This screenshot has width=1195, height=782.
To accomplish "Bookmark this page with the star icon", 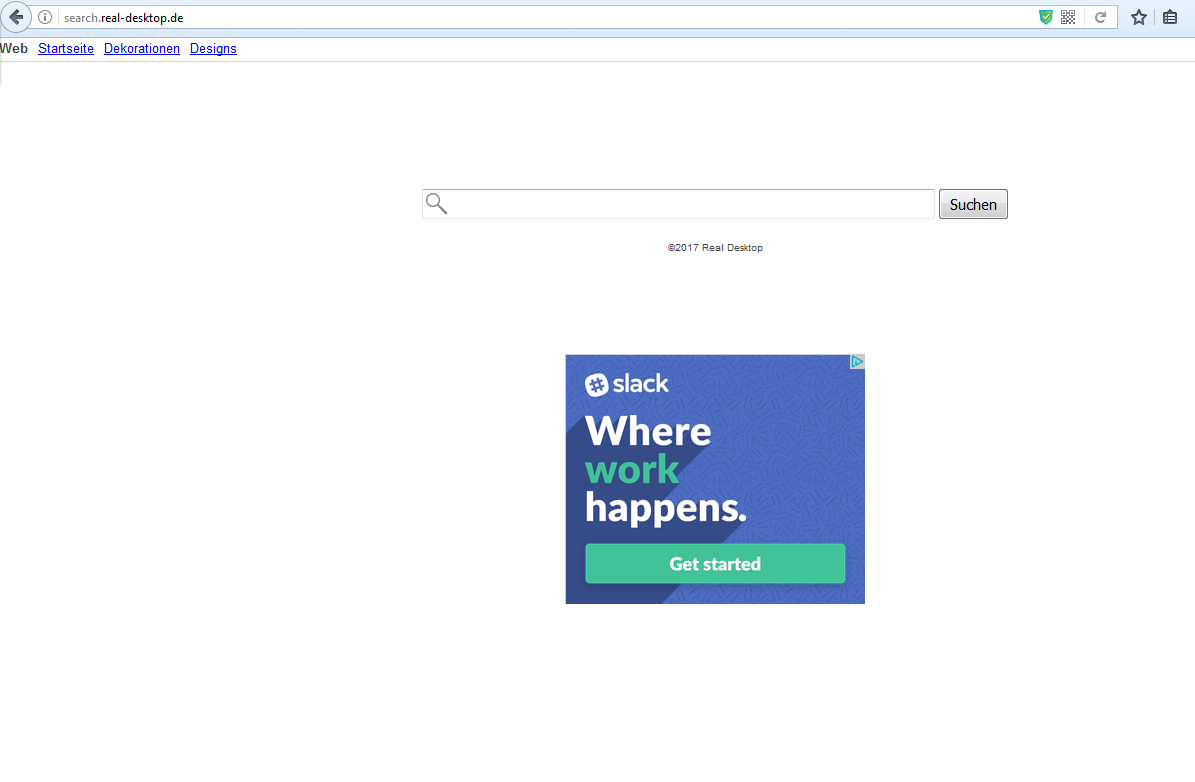I will coord(1139,18).
